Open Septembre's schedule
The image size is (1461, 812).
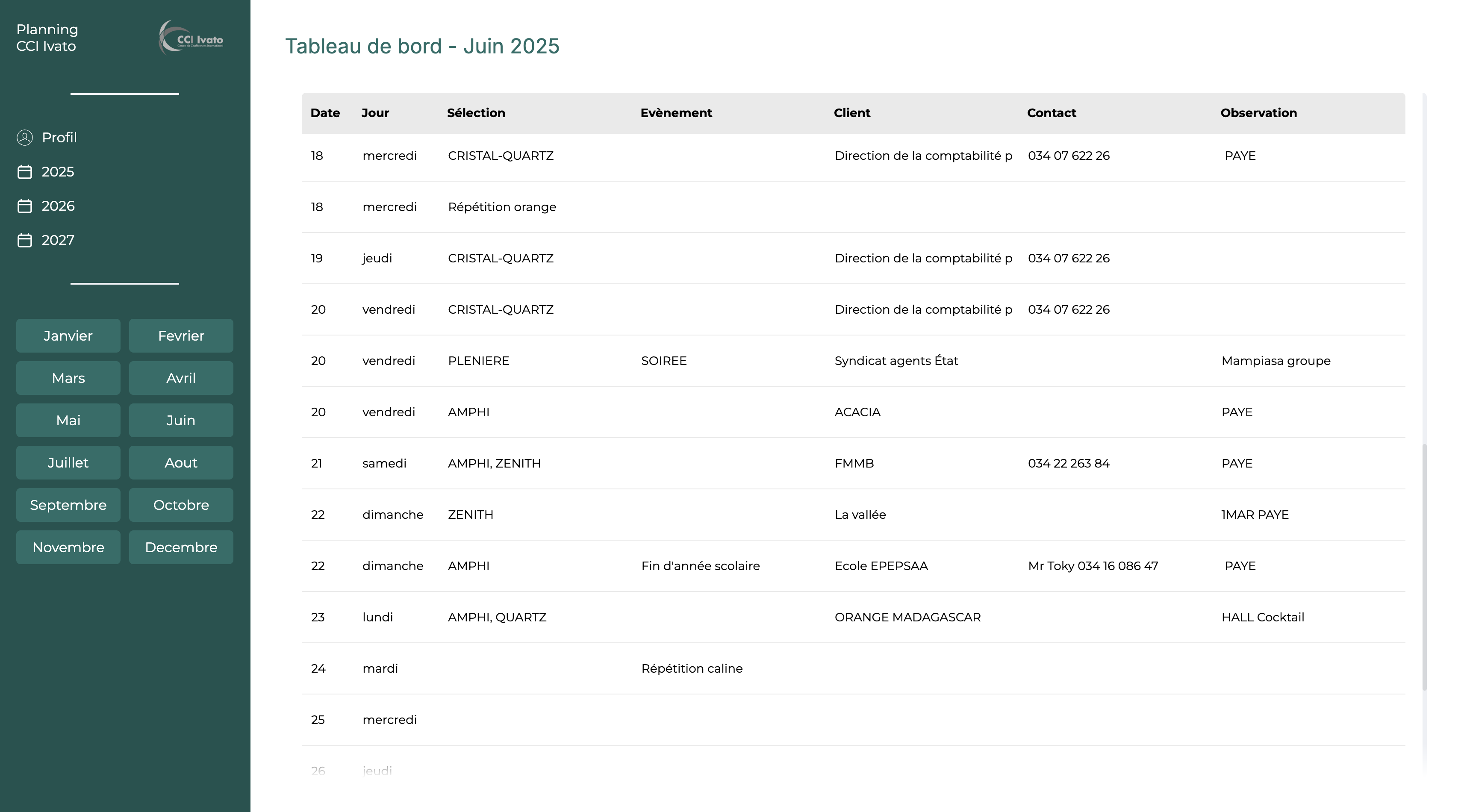68,505
